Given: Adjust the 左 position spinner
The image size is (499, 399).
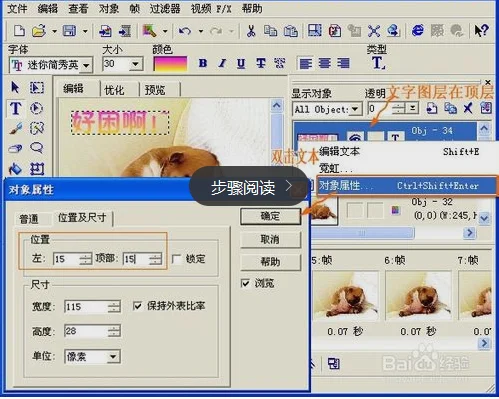Looking at the screenshot, I should click(86, 259).
